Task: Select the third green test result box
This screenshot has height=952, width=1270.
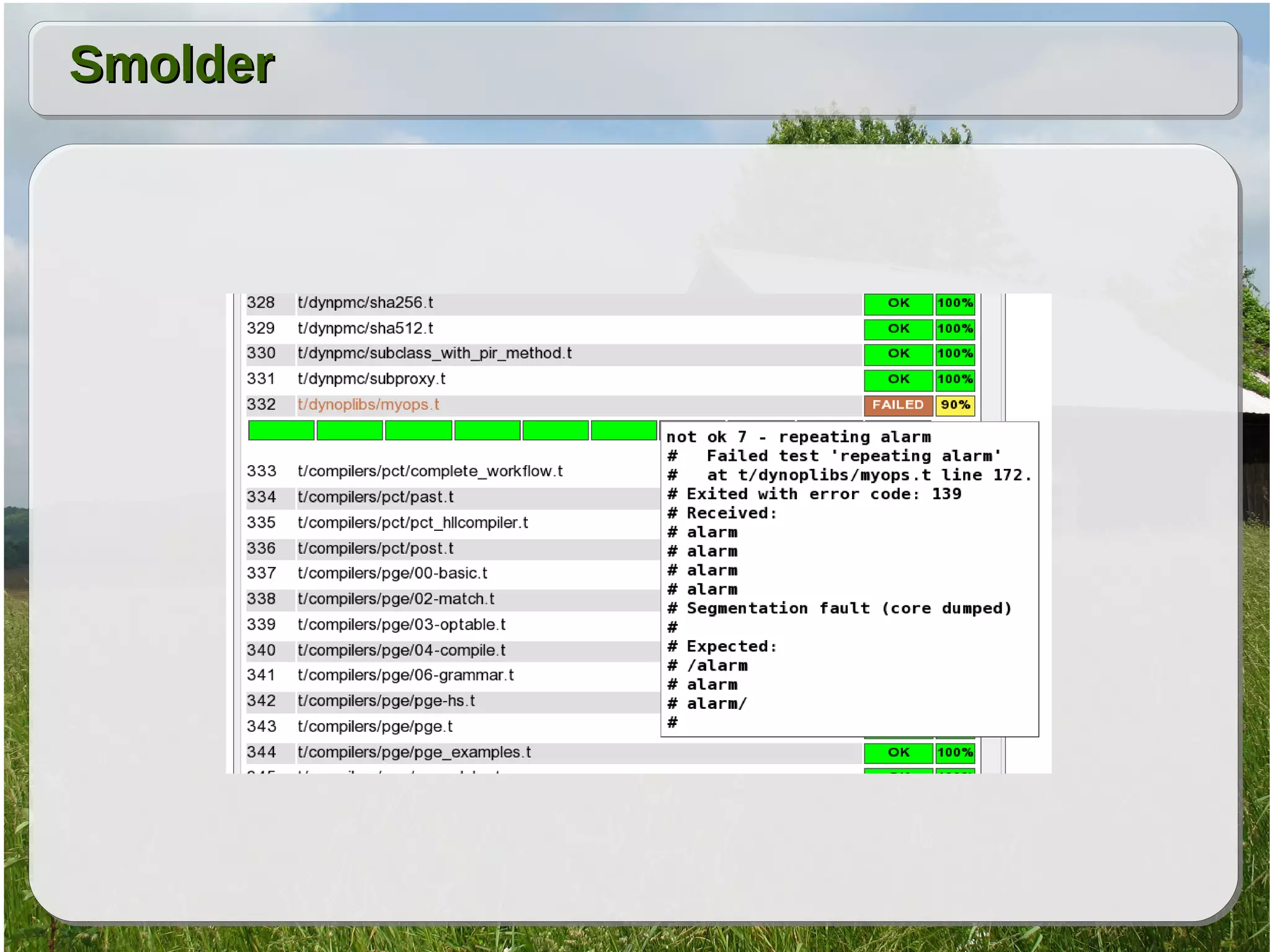Action: coord(419,430)
